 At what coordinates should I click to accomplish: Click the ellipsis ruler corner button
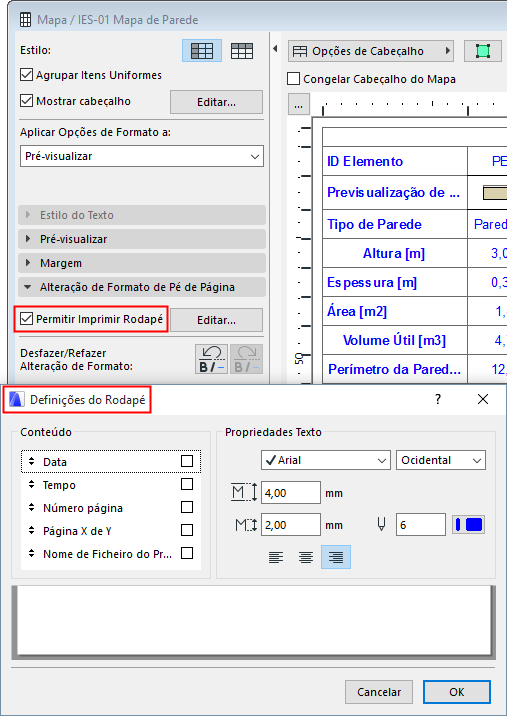(299, 105)
